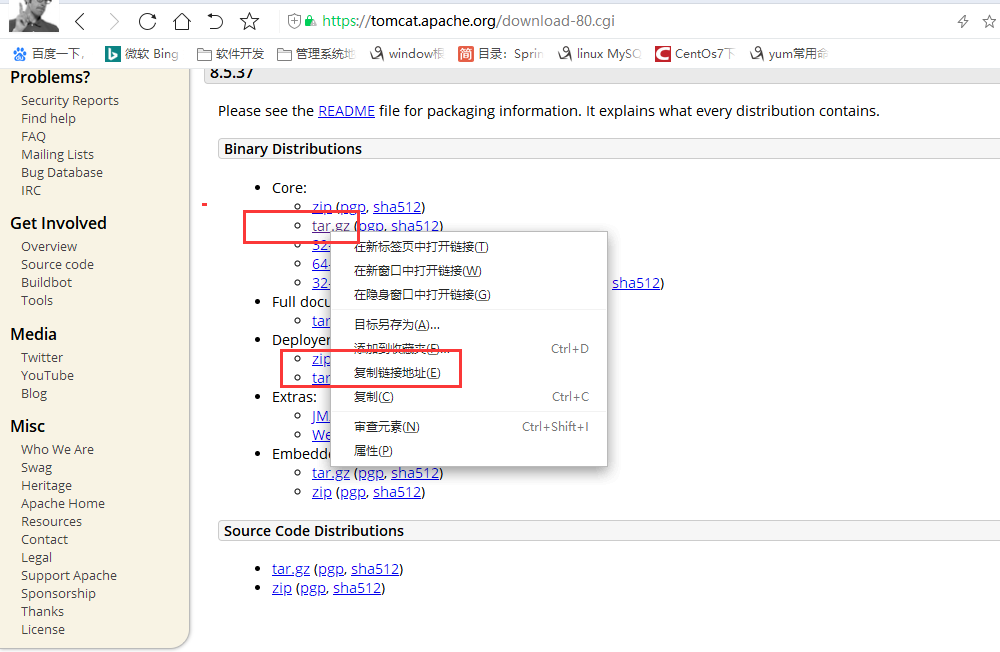Select 在新标签页中打开链接(T) menu entry
Screen dimensions: 1000x652
469,247
